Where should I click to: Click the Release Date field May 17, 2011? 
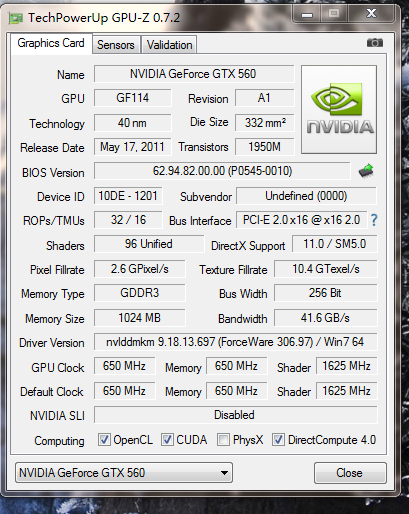(x=133, y=147)
